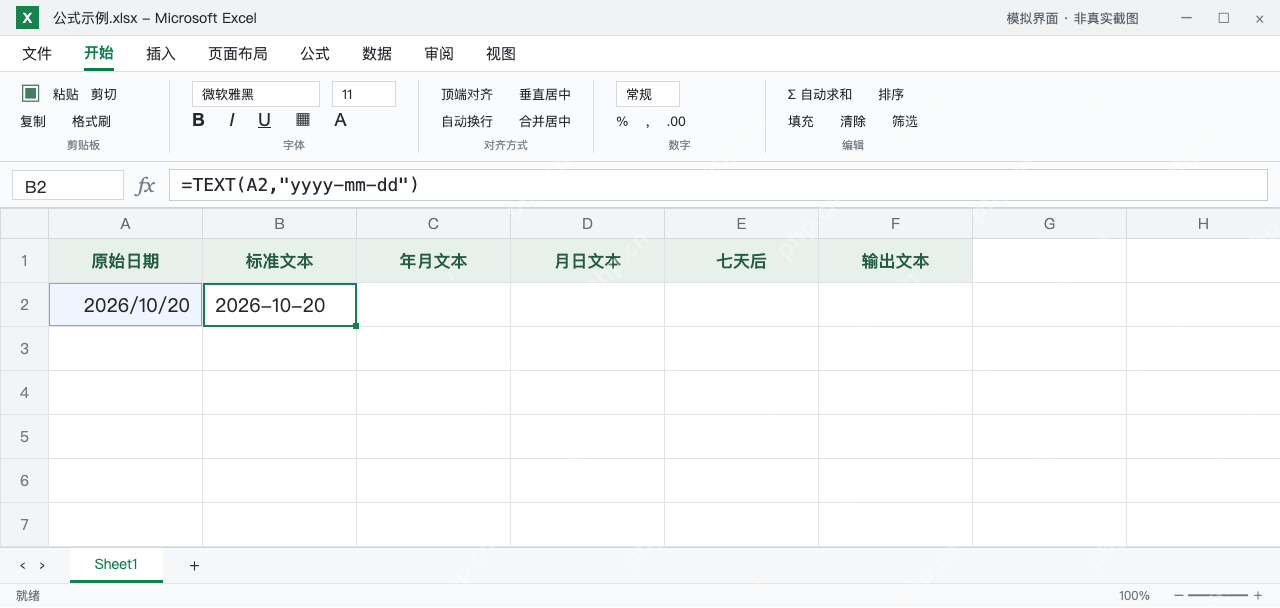Open the font size box showing 11

point(364,94)
